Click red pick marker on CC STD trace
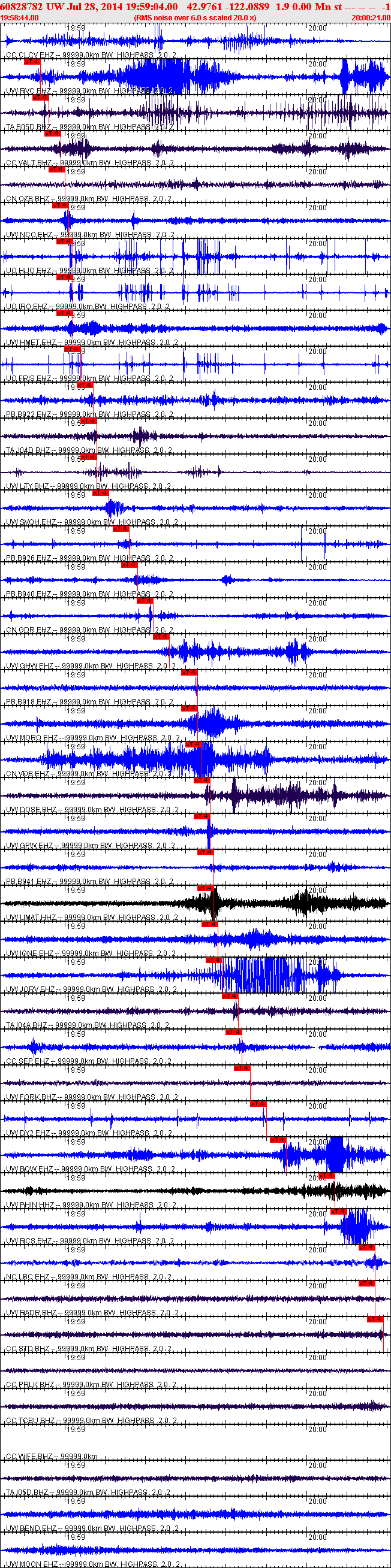This screenshot has height=1568, width=391. point(375,1318)
